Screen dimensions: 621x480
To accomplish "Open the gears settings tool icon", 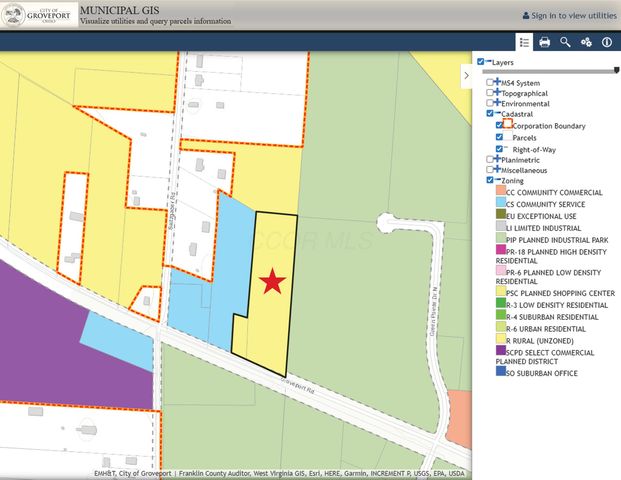I will click(587, 42).
